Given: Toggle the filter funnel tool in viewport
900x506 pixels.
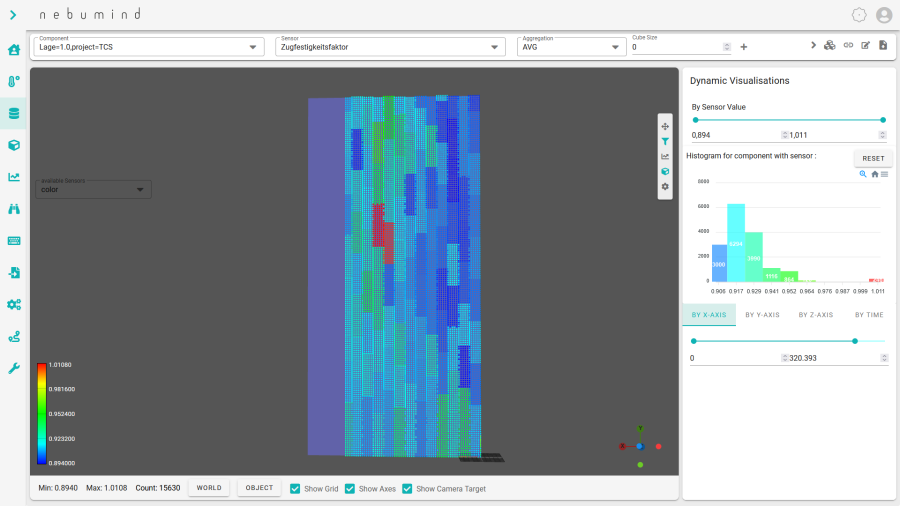Looking at the screenshot, I should [x=665, y=141].
